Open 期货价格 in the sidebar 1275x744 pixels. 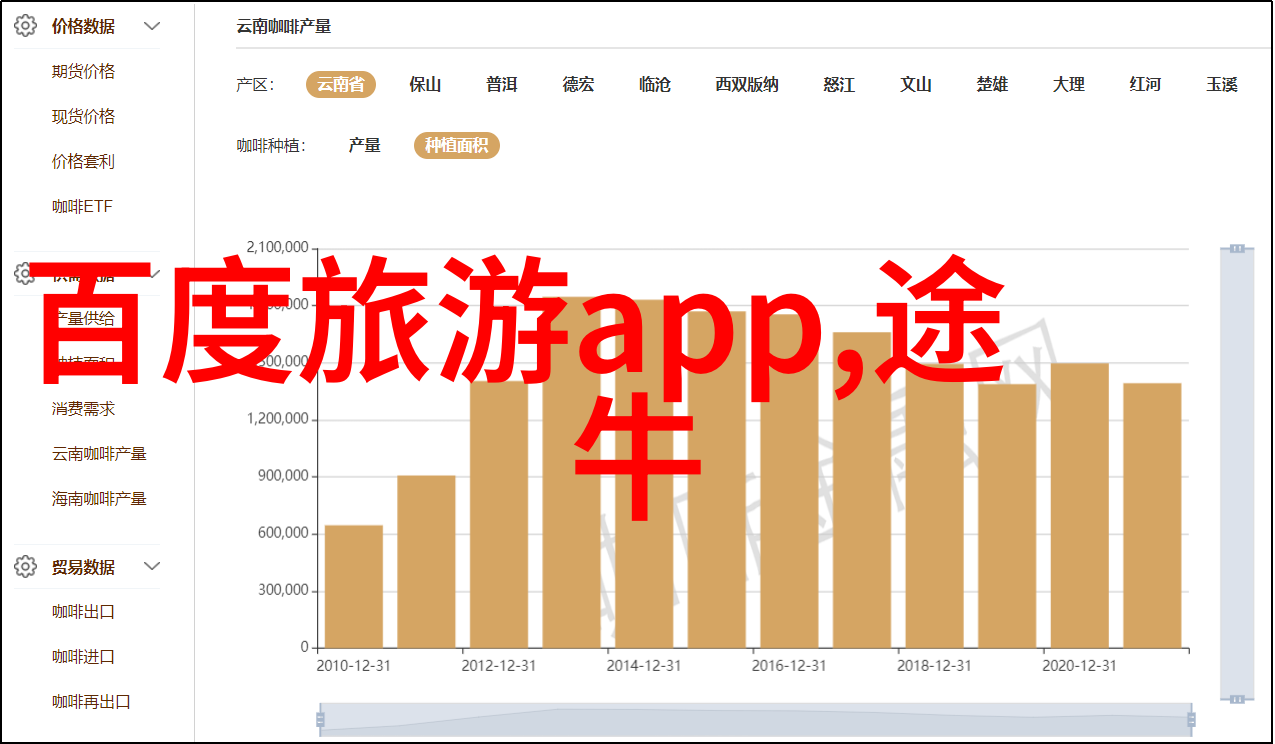point(84,71)
